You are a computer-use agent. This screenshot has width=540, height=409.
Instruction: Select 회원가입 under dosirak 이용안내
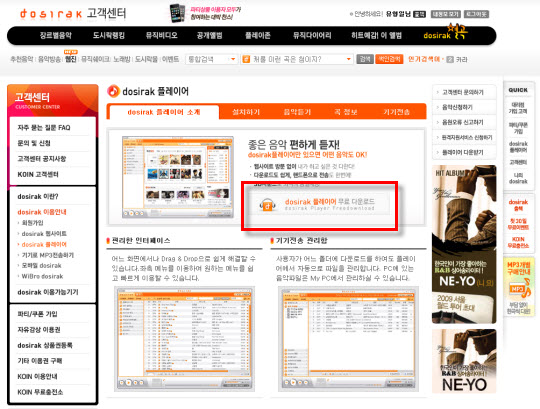33,223
